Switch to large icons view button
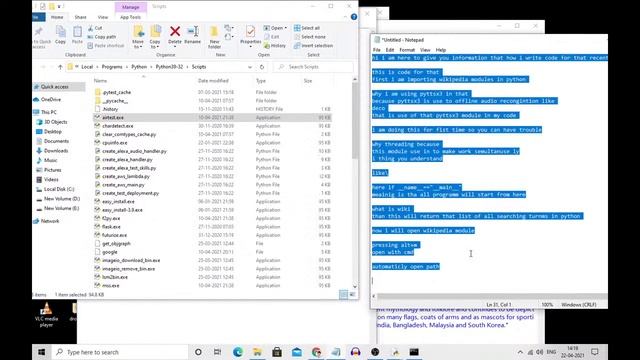 [352, 294]
